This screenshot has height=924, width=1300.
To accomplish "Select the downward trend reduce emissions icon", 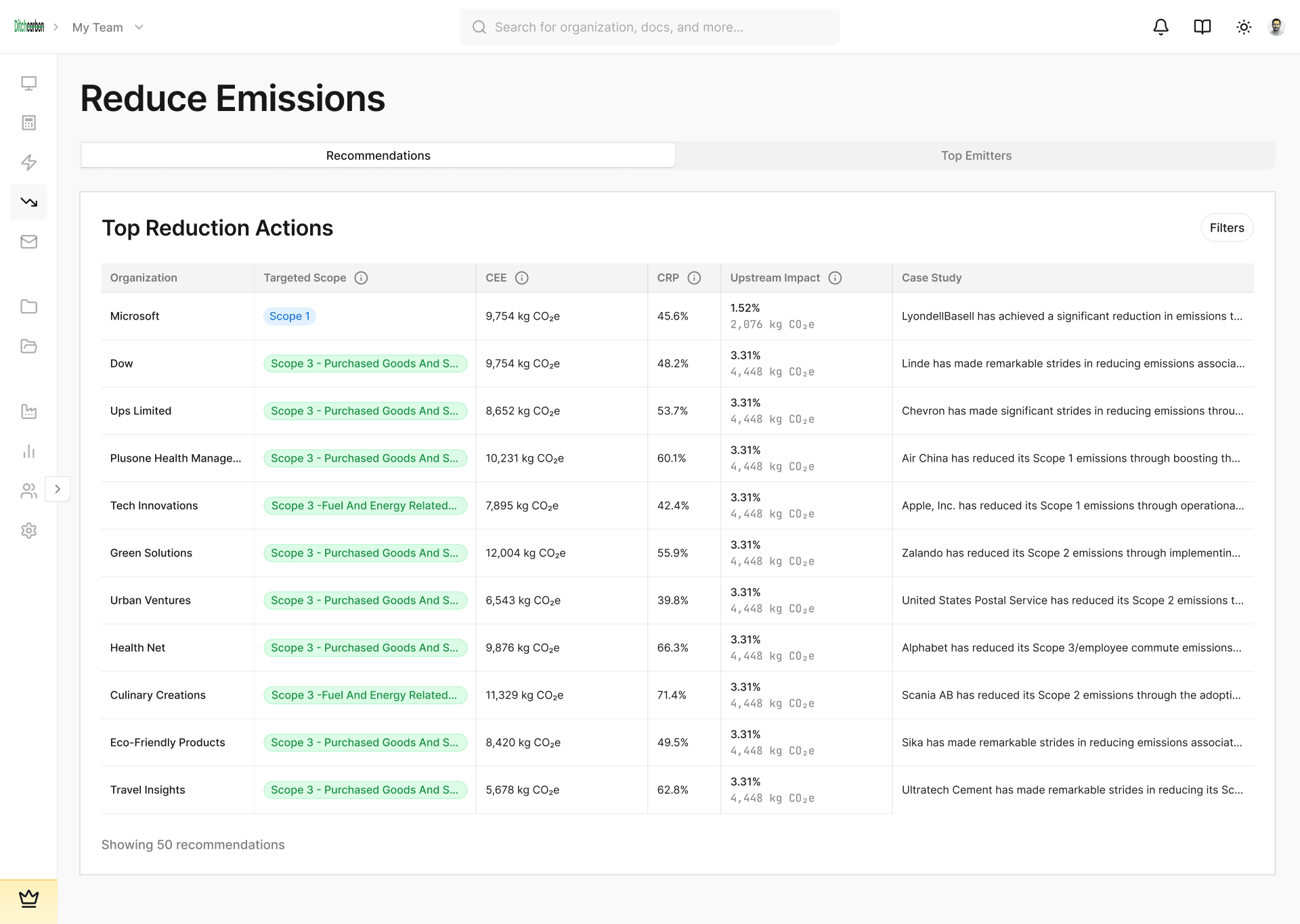I will pyautogui.click(x=28, y=202).
